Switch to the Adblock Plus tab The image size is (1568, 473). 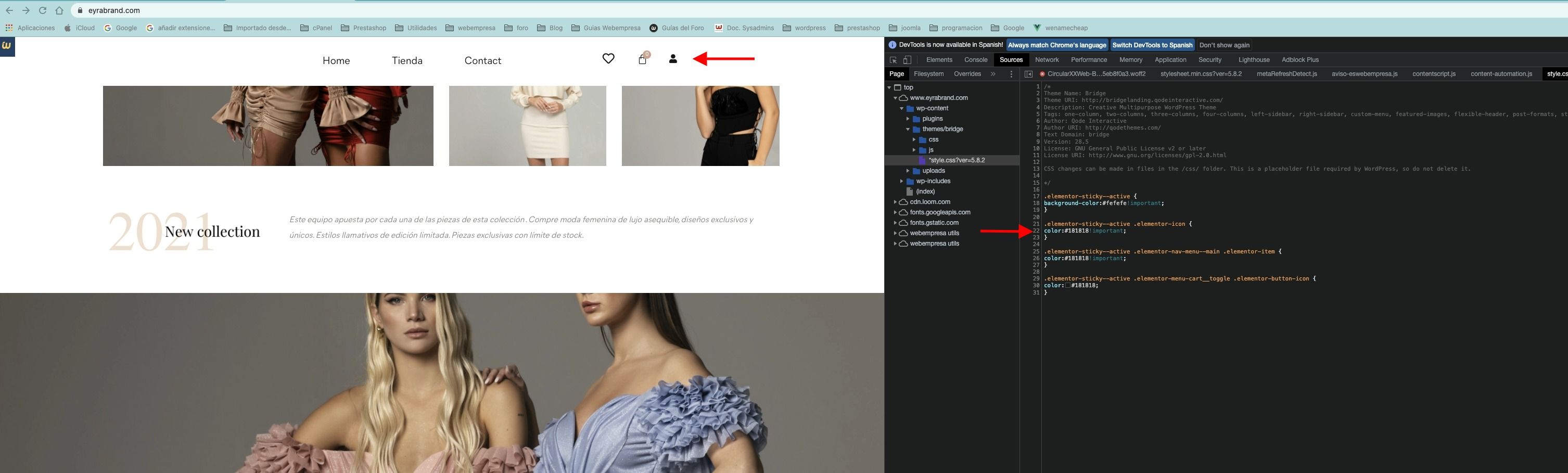[1299, 60]
